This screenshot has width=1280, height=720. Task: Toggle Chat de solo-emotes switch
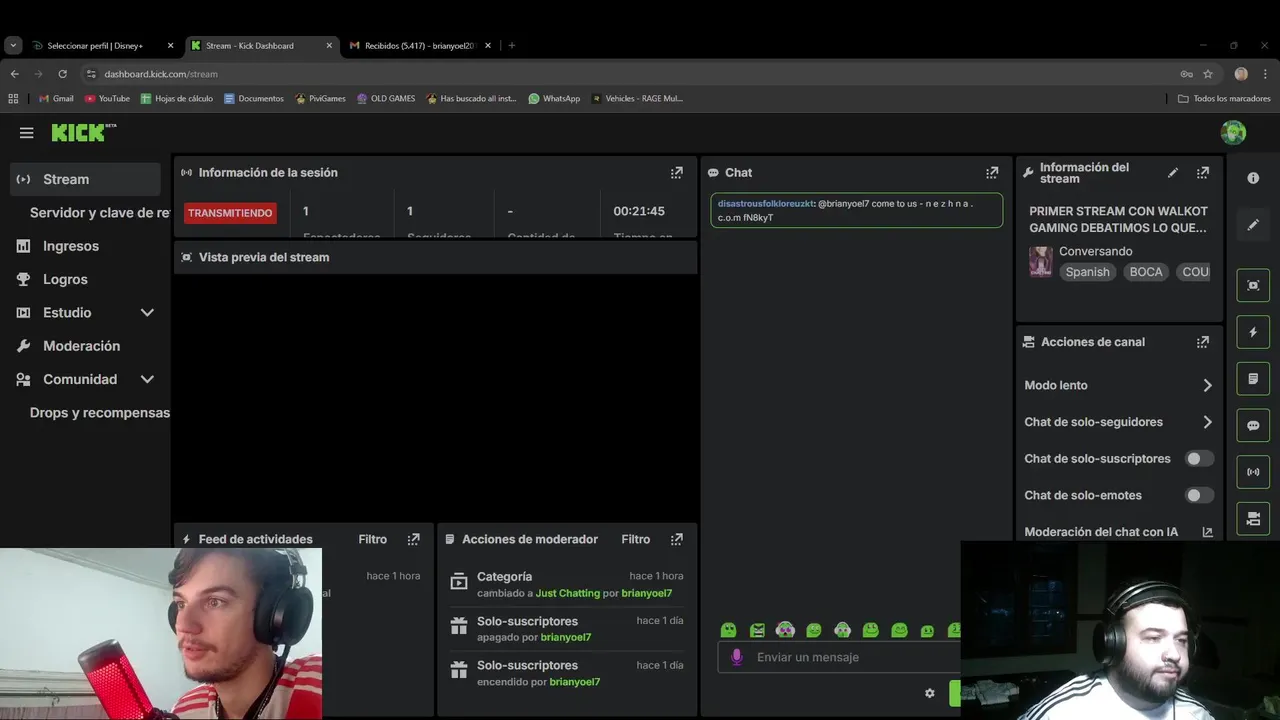[x=1199, y=495]
